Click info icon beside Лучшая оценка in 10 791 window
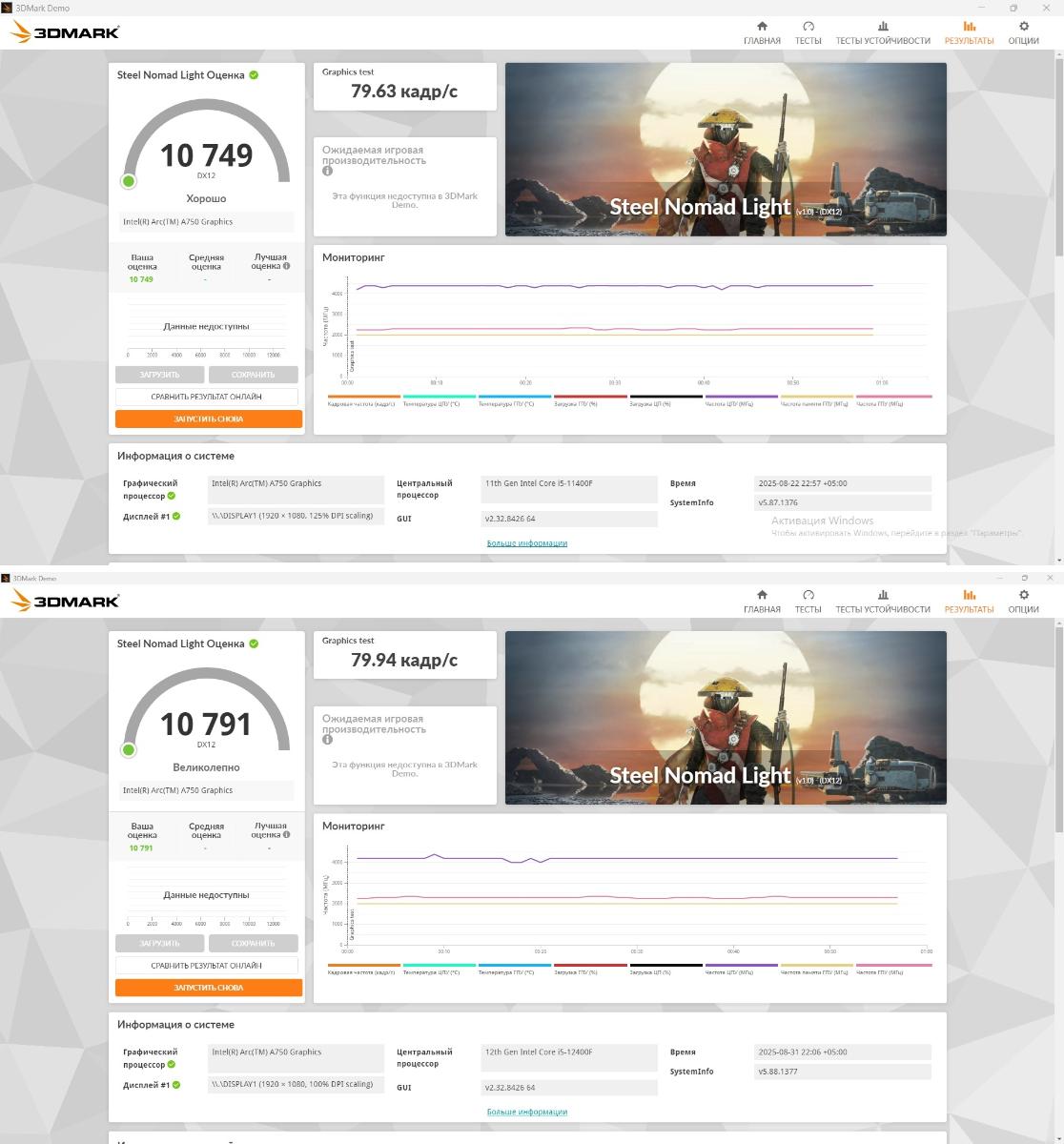This screenshot has width=1064, height=1144. (x=286, y=835)
